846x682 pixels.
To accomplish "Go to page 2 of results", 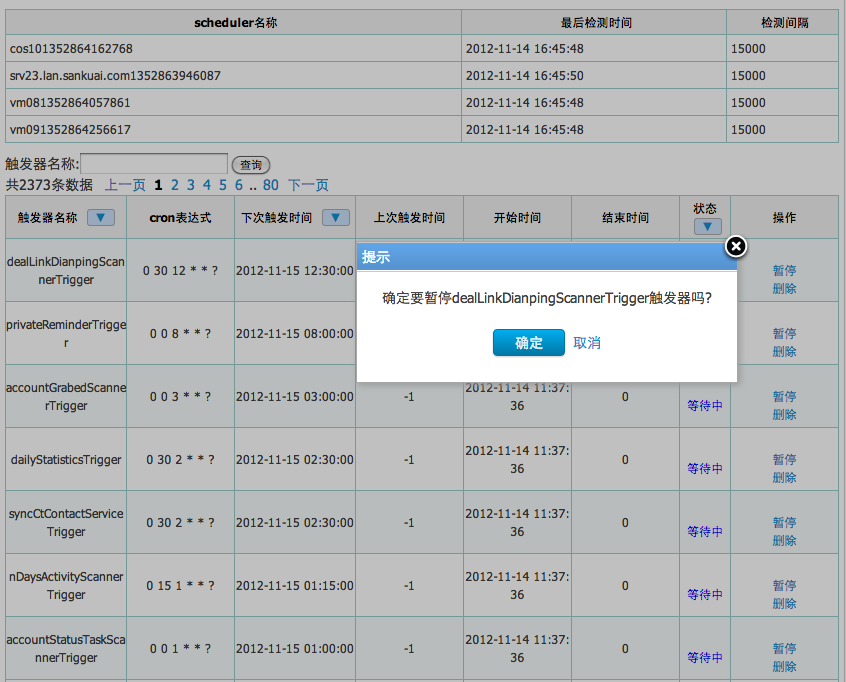I will tap(175, 185).
